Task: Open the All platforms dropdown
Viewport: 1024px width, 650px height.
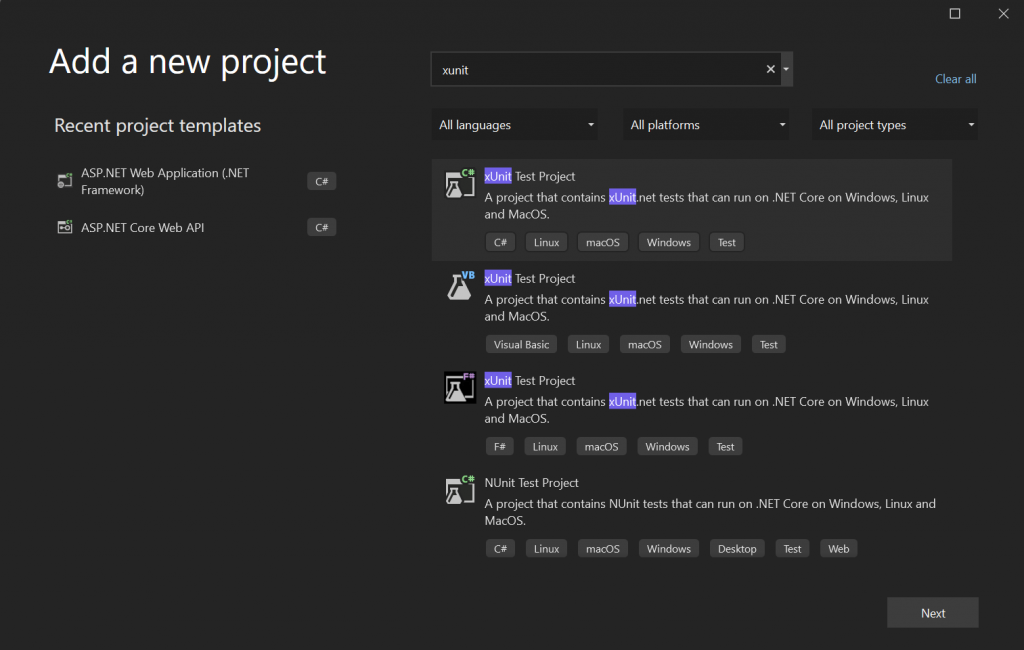Action: pos(706,124)
